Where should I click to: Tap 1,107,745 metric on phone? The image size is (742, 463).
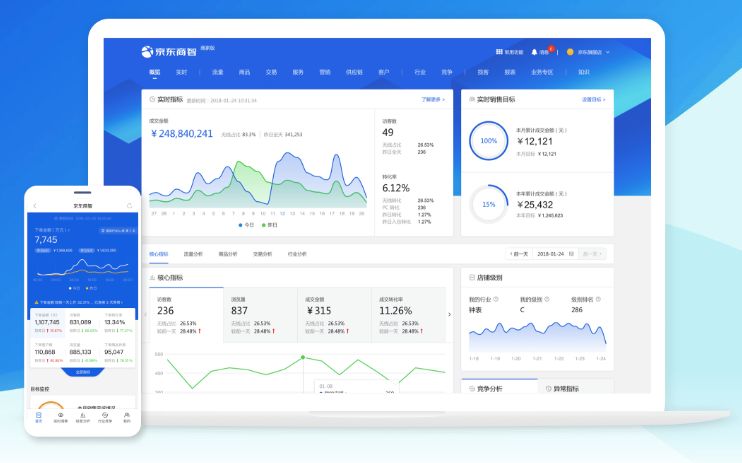pos(47,322)
